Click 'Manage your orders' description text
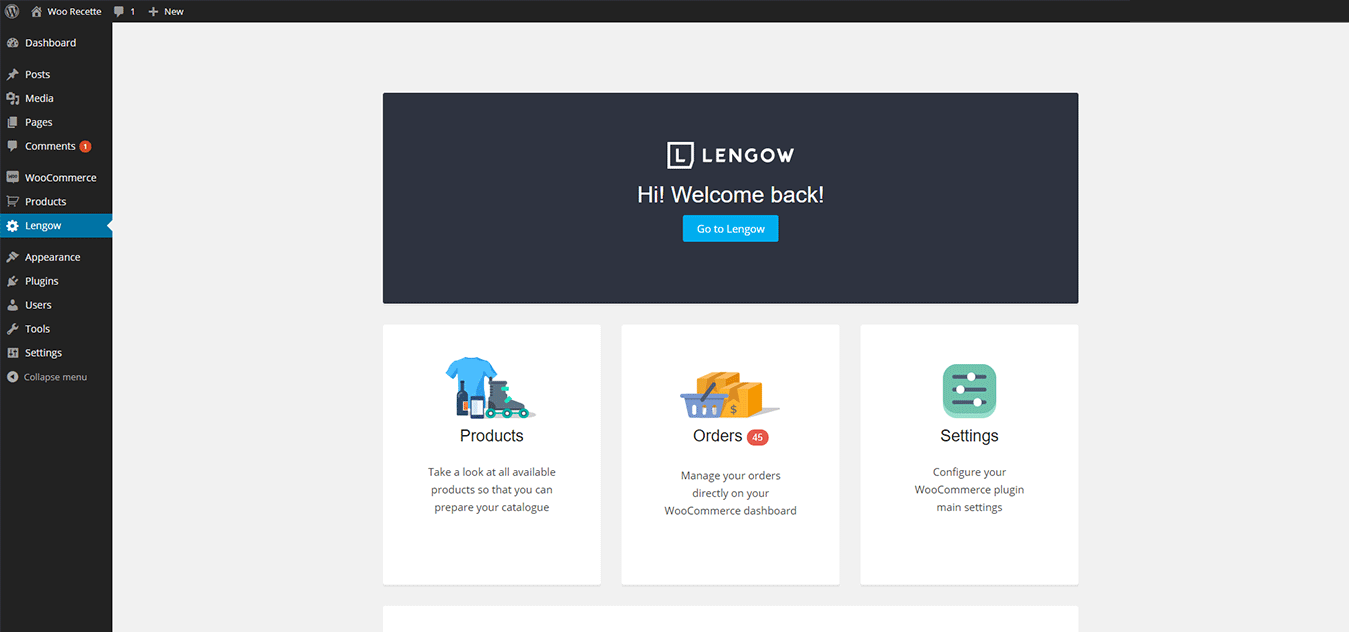This screenshot has height=632, width=1349. pyautogui.click(x=730, y=475)
